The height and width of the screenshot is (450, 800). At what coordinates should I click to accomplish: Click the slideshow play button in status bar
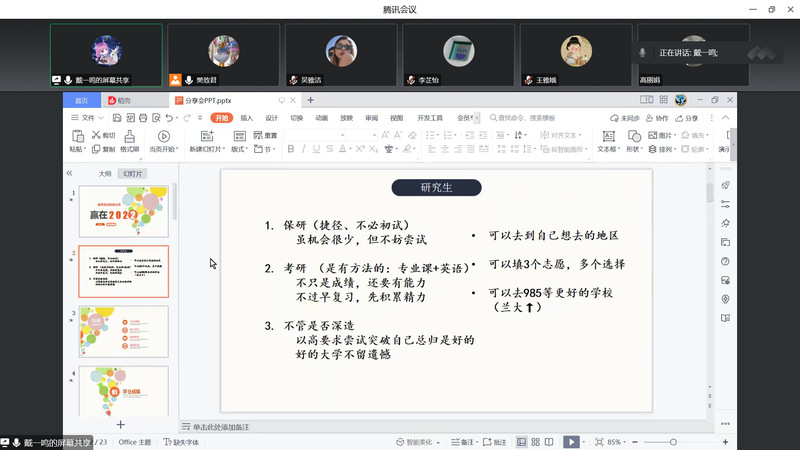570,442
